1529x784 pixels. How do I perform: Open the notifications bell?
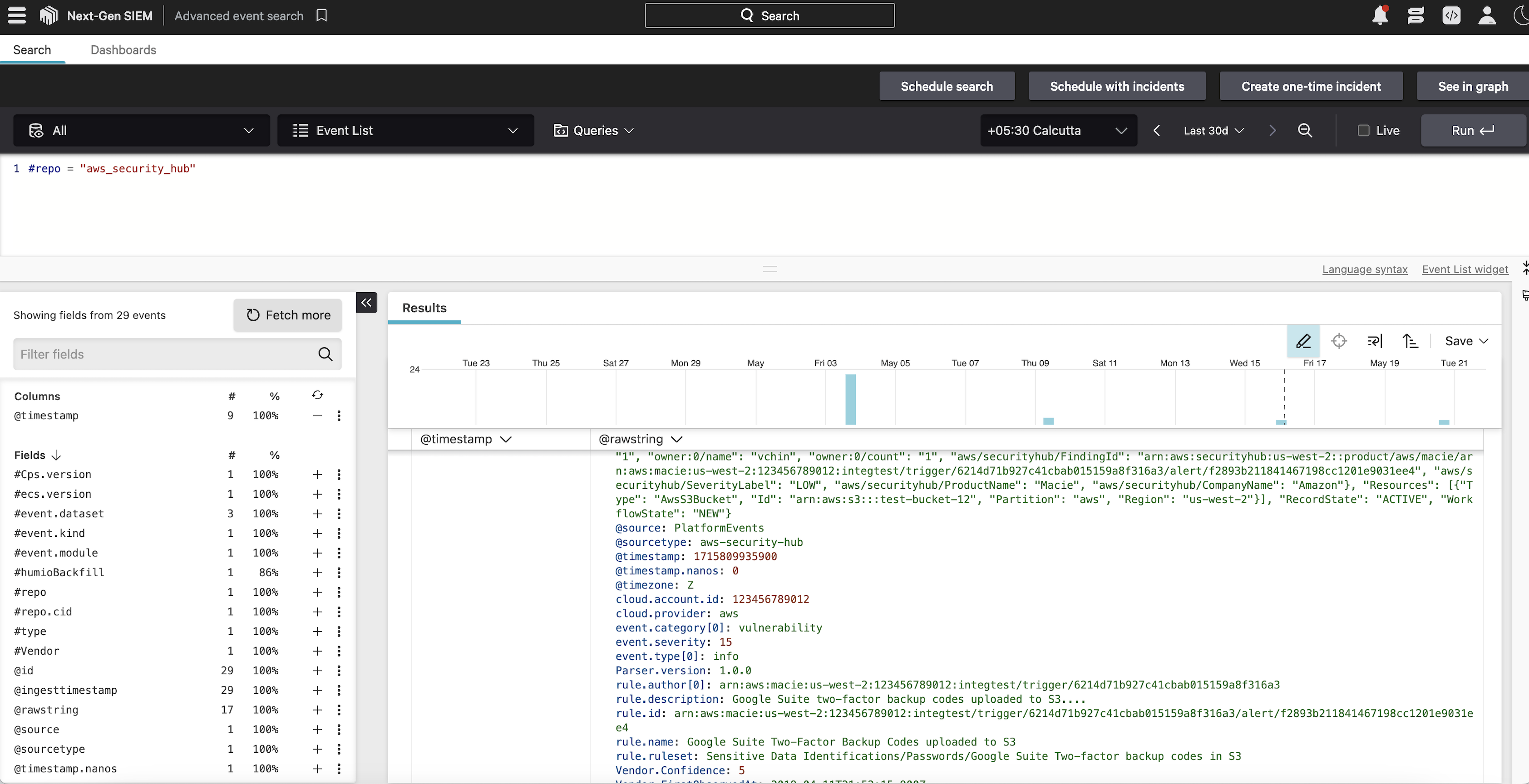point(1380,15)
